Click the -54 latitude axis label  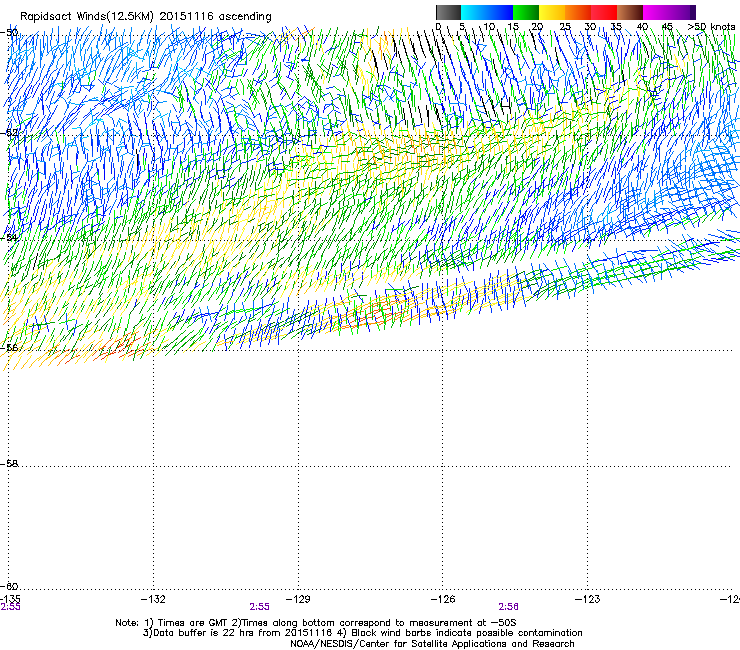click(x=9, y=237)
